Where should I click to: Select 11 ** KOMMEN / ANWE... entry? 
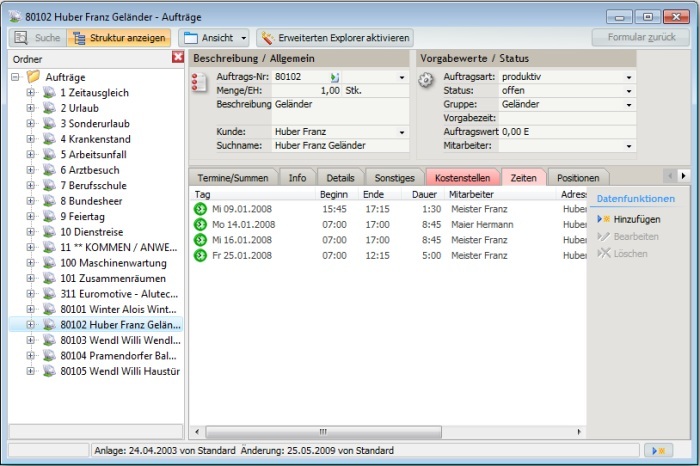point(119,247)
